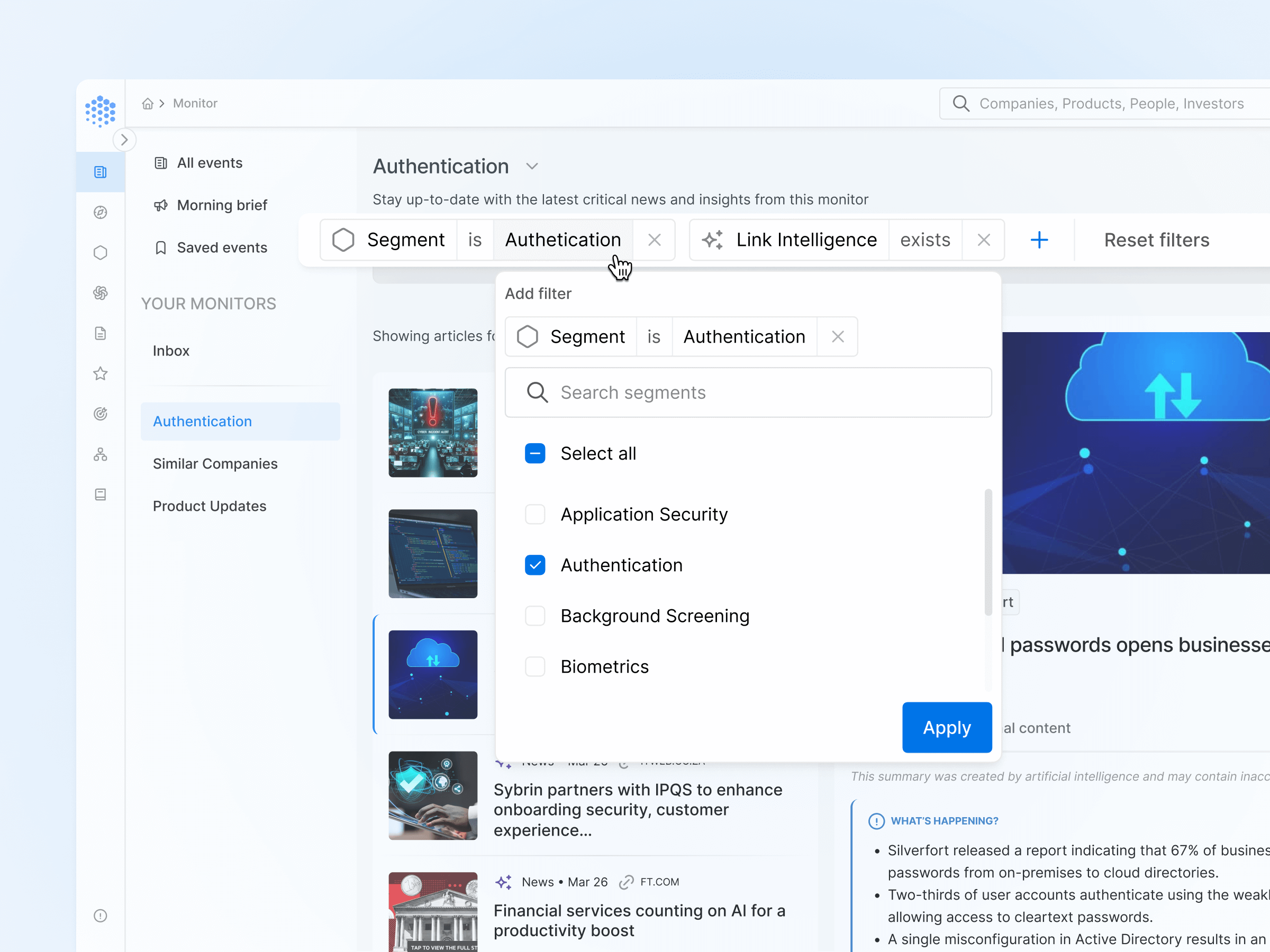The height and width of the screenshot is (952, 1270).
Task: Open Link Intelligence filter field
Action: coord(806,240)
